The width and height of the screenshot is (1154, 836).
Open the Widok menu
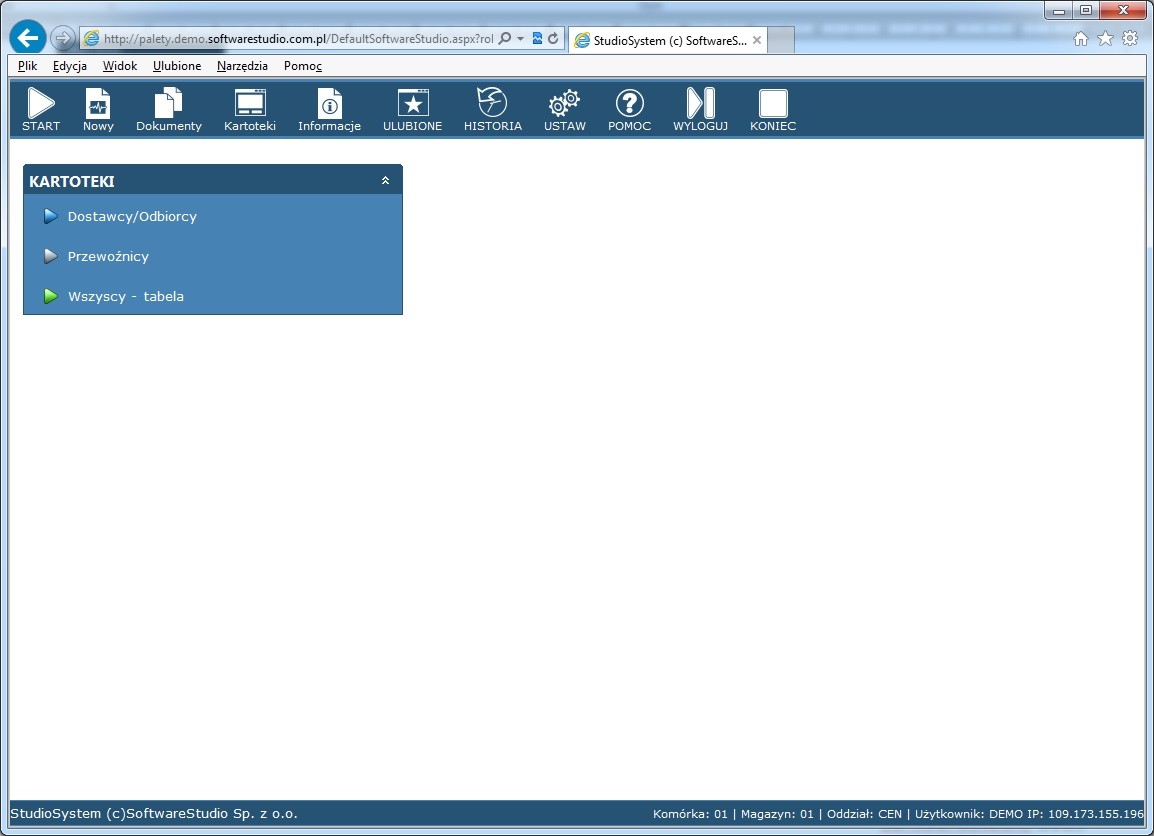click(120, 66)
